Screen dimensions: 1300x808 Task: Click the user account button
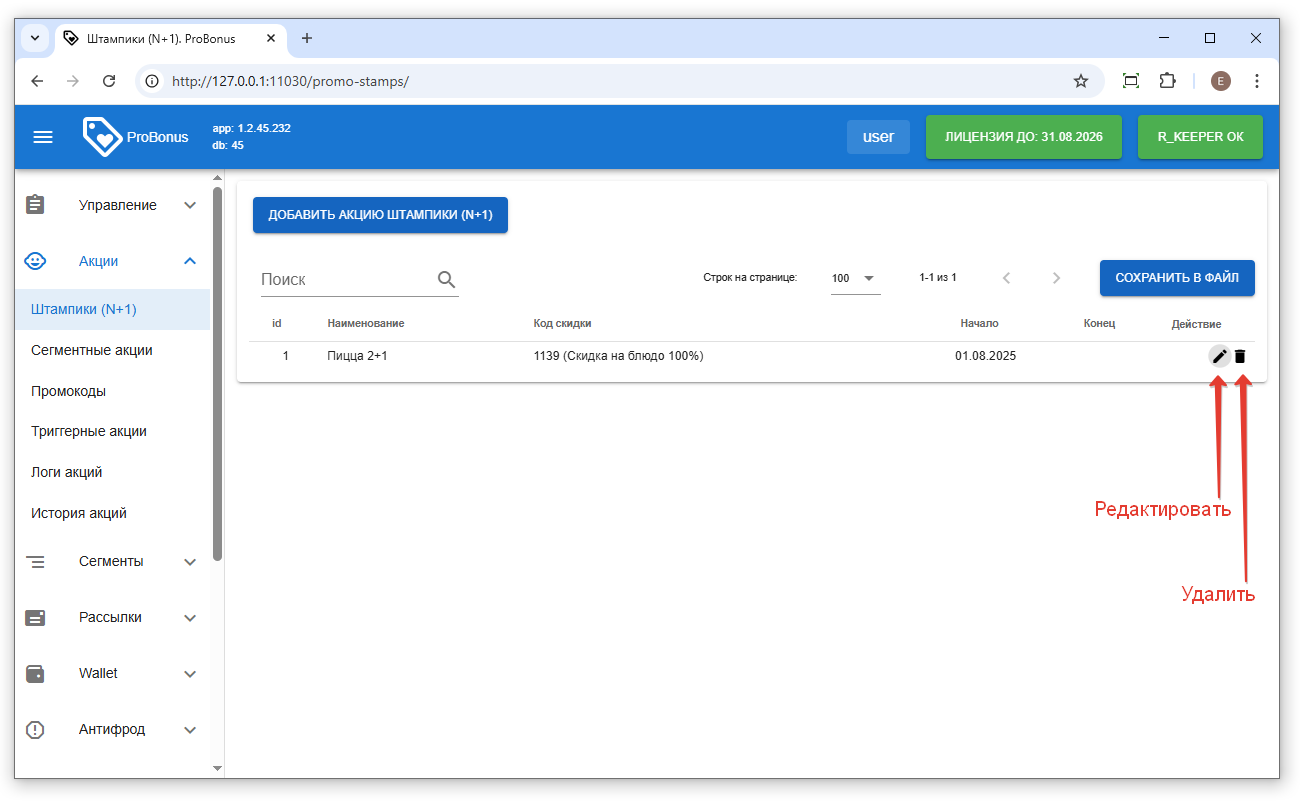click(x=878, y=137)
